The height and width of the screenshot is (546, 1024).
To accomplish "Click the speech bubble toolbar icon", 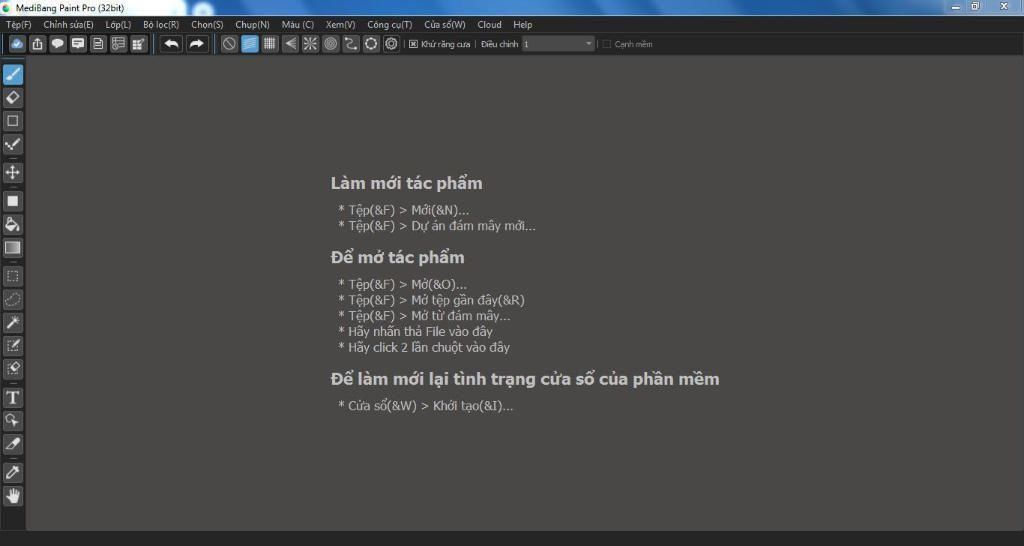I will 58,44.
